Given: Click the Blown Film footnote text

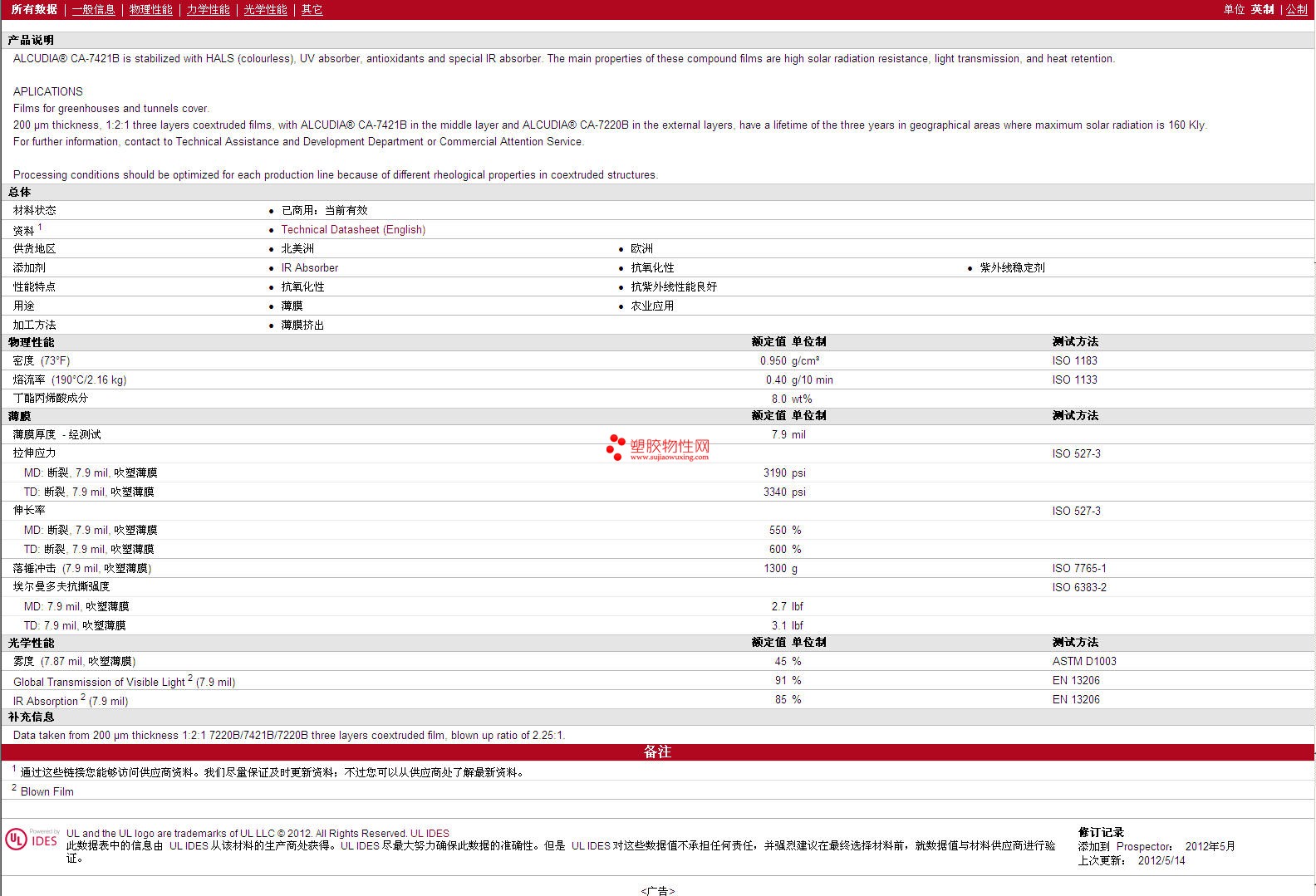Looking at the screenshot, I should (47, 792).
